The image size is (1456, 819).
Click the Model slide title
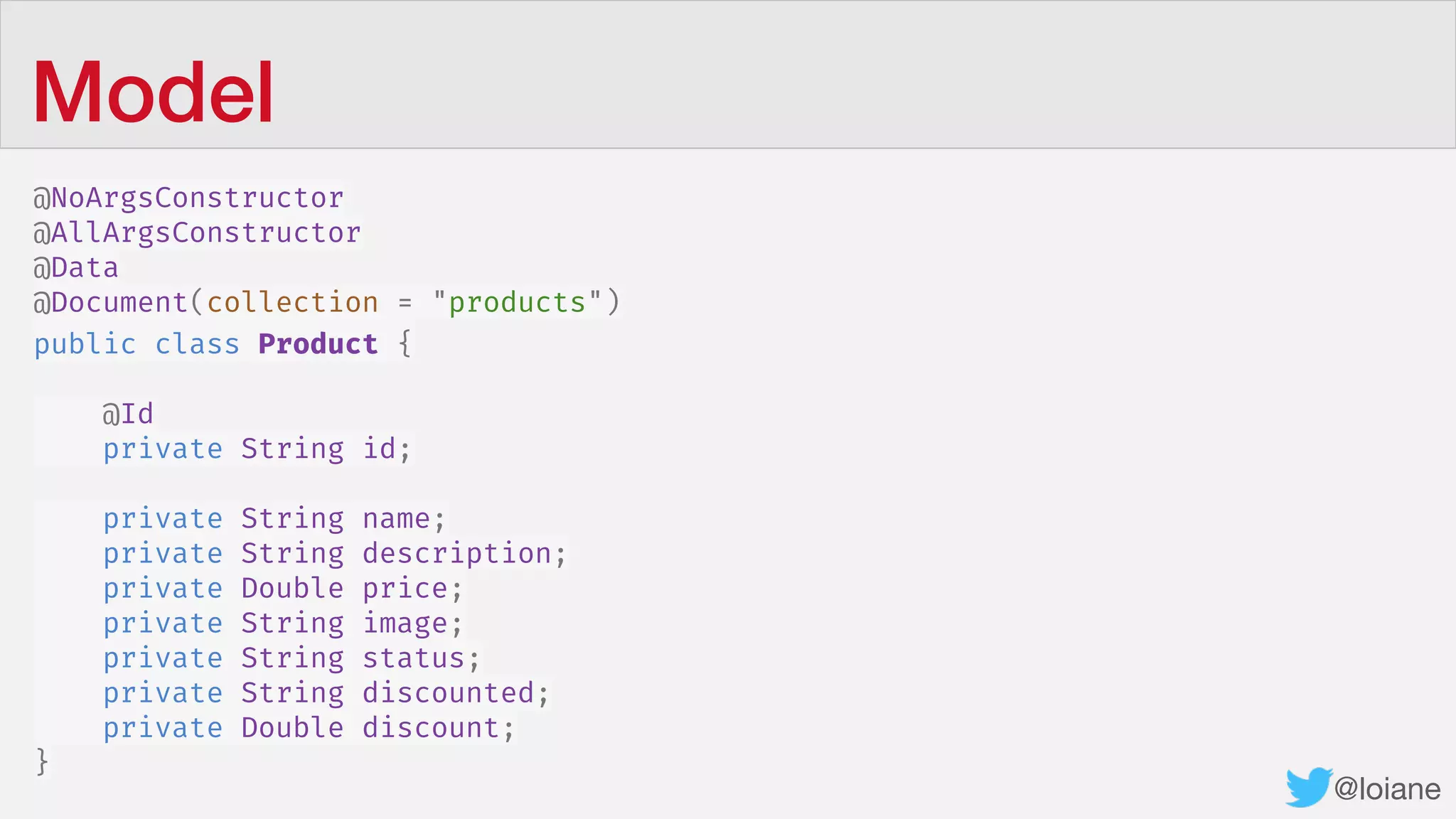coord(153,92)
